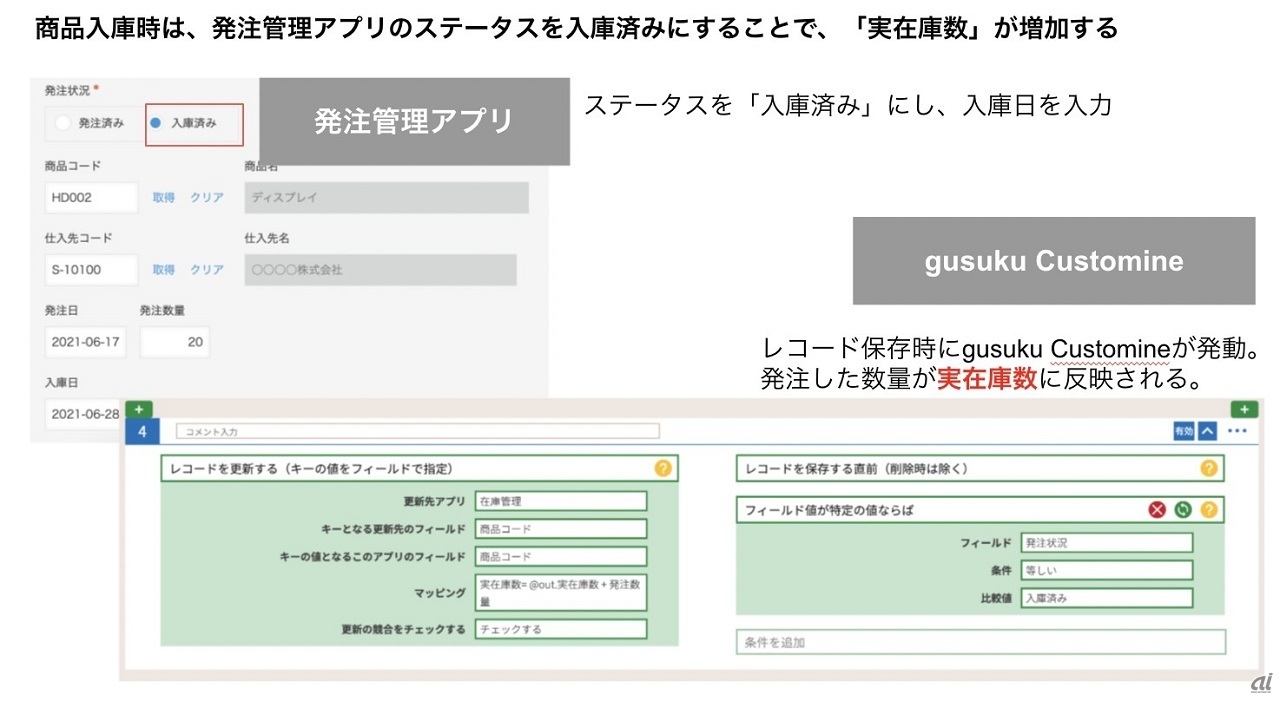Click the green plus icon above action 4

(138, 409)
